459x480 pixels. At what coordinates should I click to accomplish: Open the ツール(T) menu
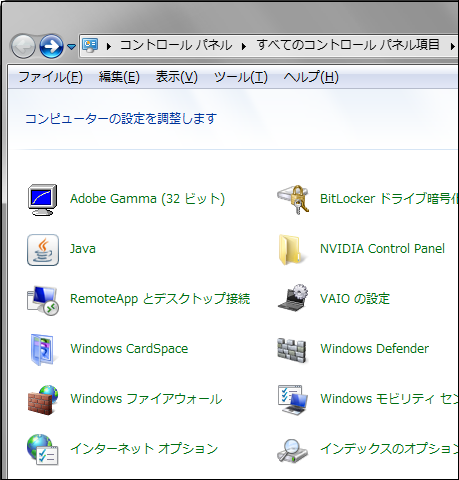(241, 77)
